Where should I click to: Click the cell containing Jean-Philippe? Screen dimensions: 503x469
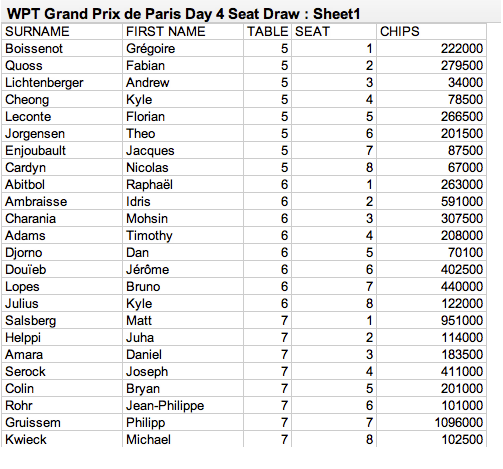point(183,406)
